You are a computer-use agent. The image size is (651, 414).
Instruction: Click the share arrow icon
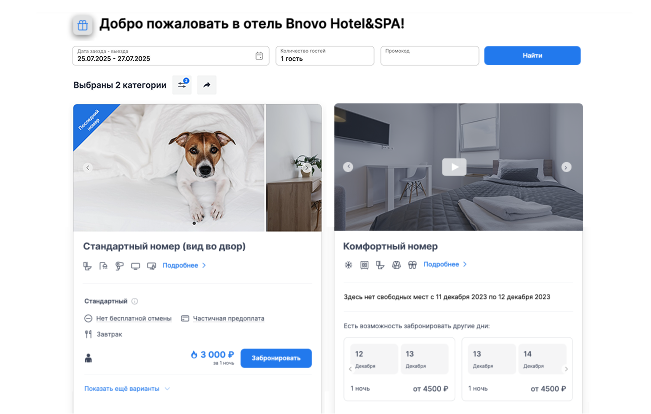coord(207,85)
